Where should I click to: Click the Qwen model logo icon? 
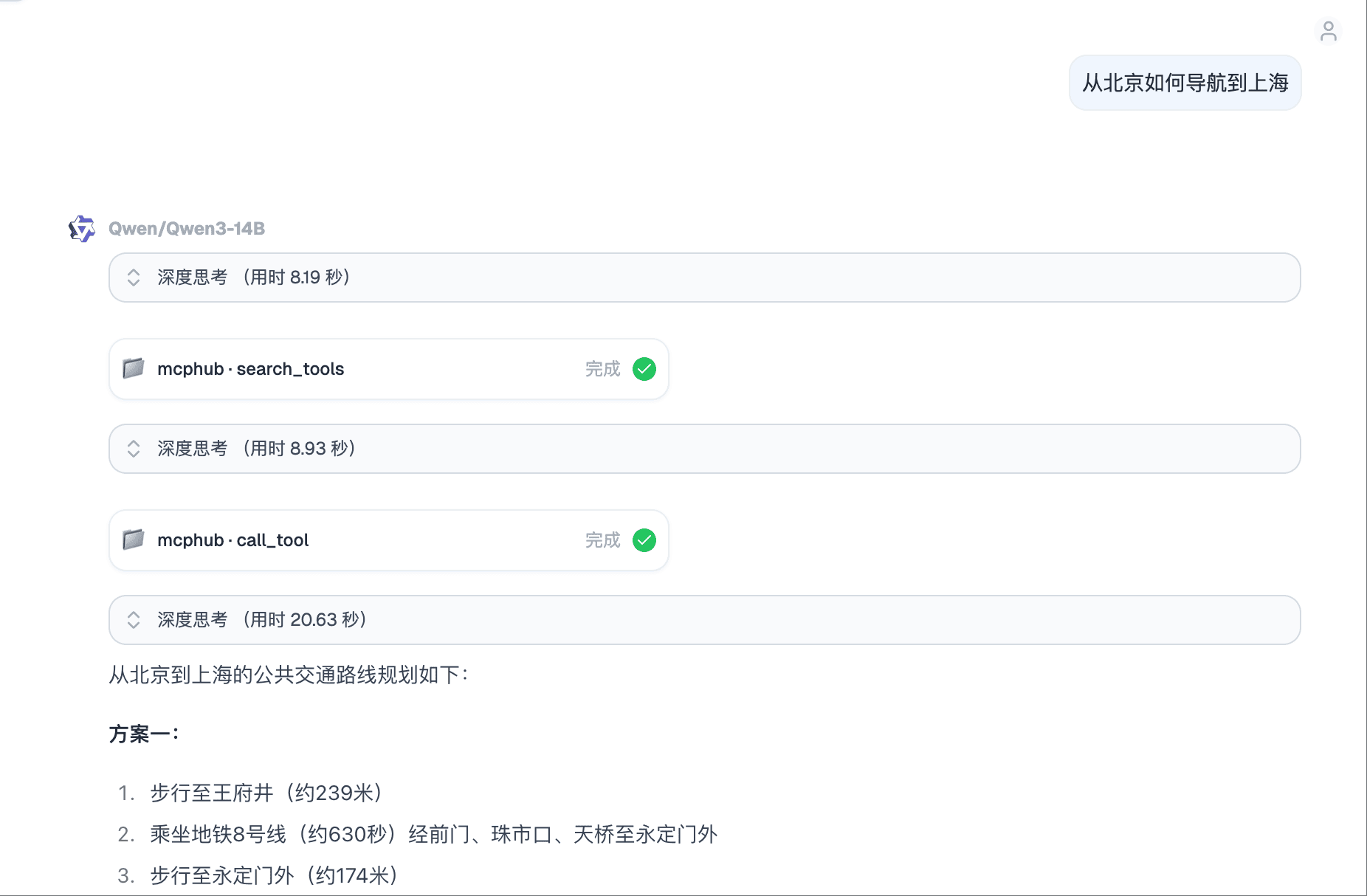pyautogui.click(x=82, y=229)
